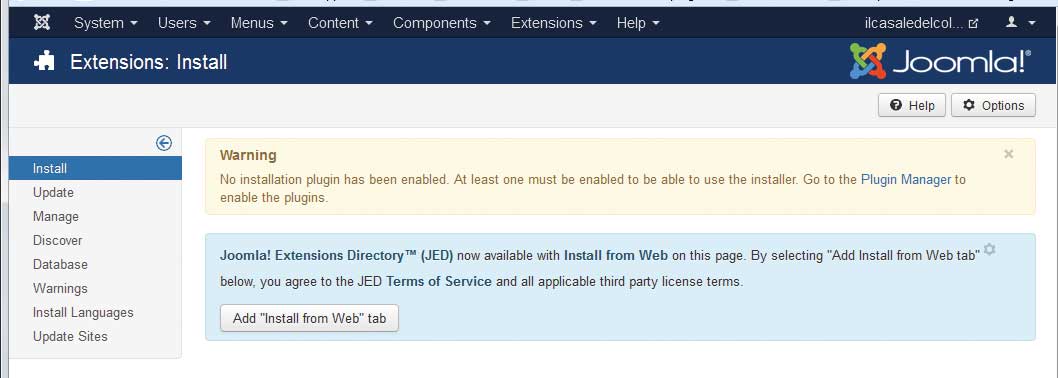This screenshot has width=1058, height=378.
Task: Click the large Joomla! brand logo
Action: (941, 61)
